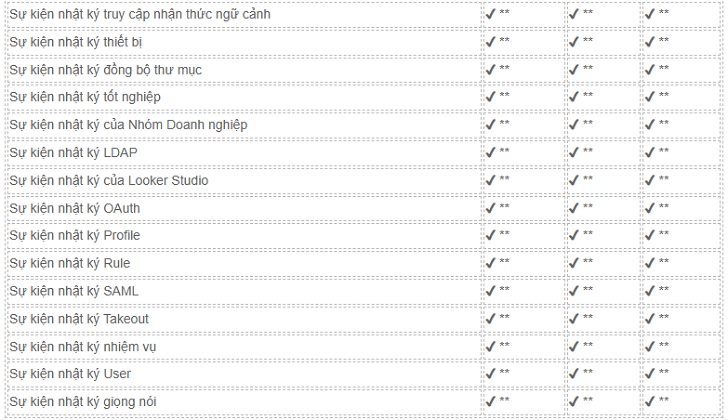Click 'Sự kiện nhật ký nhiệm vụ' label

tap(83, 347)
